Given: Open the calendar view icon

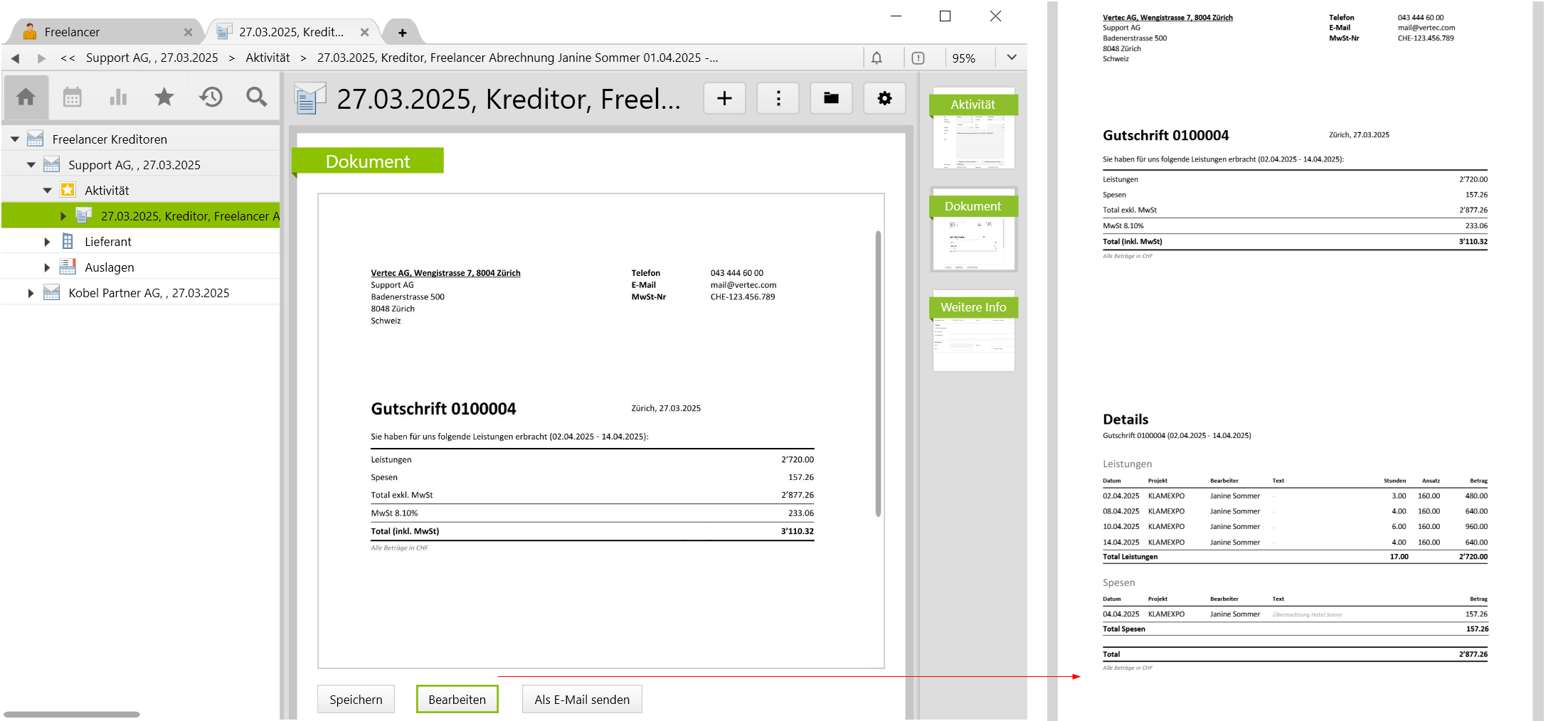Looking at the screenshot, I should (x=72, y=97).
